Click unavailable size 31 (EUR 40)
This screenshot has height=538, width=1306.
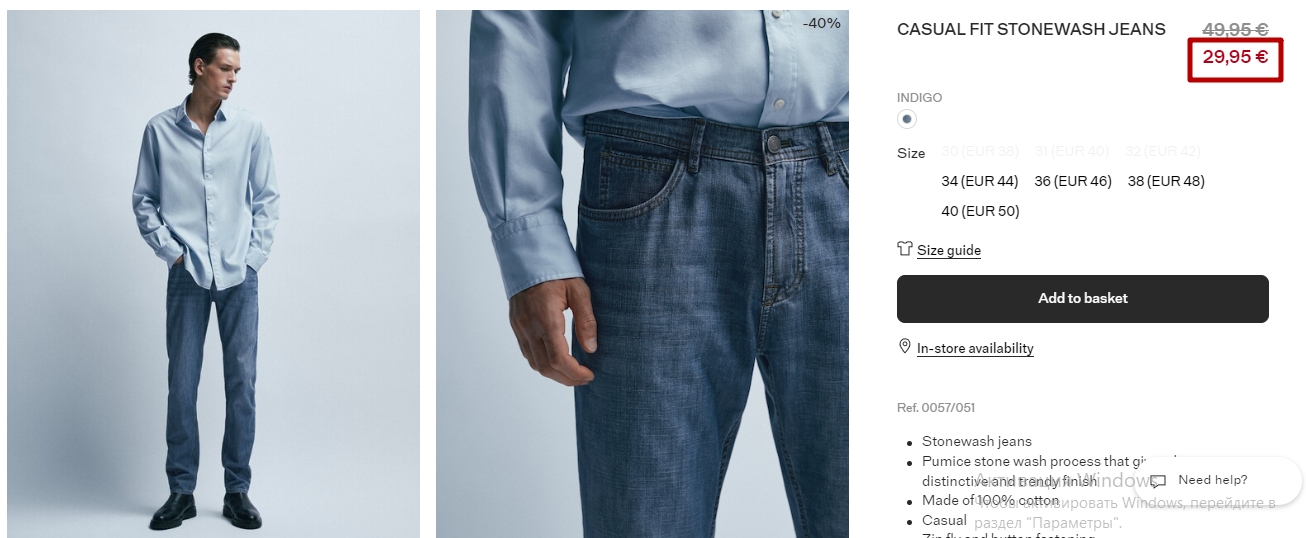[x=1072, y=151]
